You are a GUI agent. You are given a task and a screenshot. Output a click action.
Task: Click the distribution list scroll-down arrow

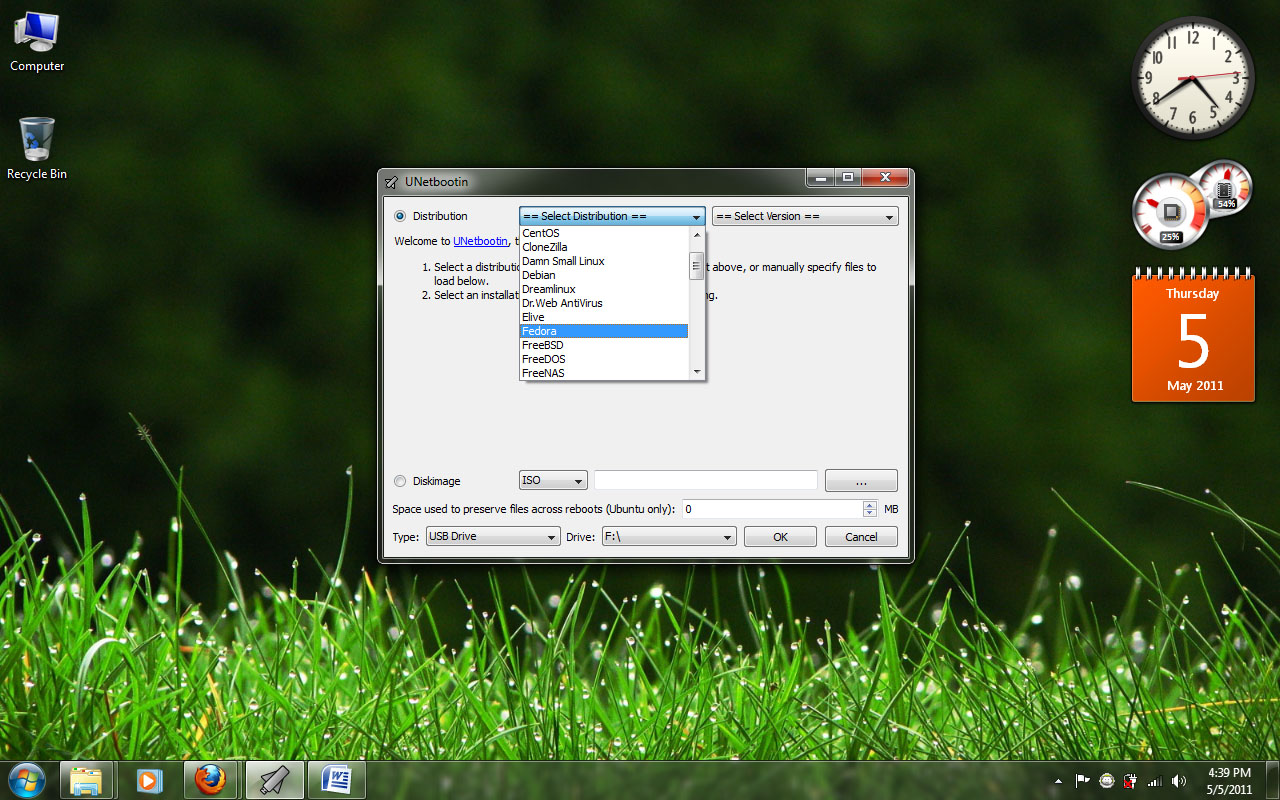coord(697,372)
